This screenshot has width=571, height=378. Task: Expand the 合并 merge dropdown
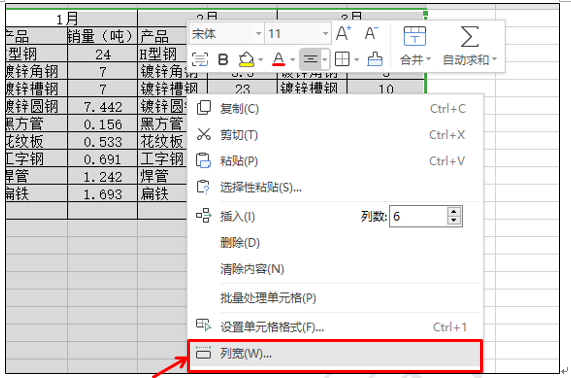(428, 59)
